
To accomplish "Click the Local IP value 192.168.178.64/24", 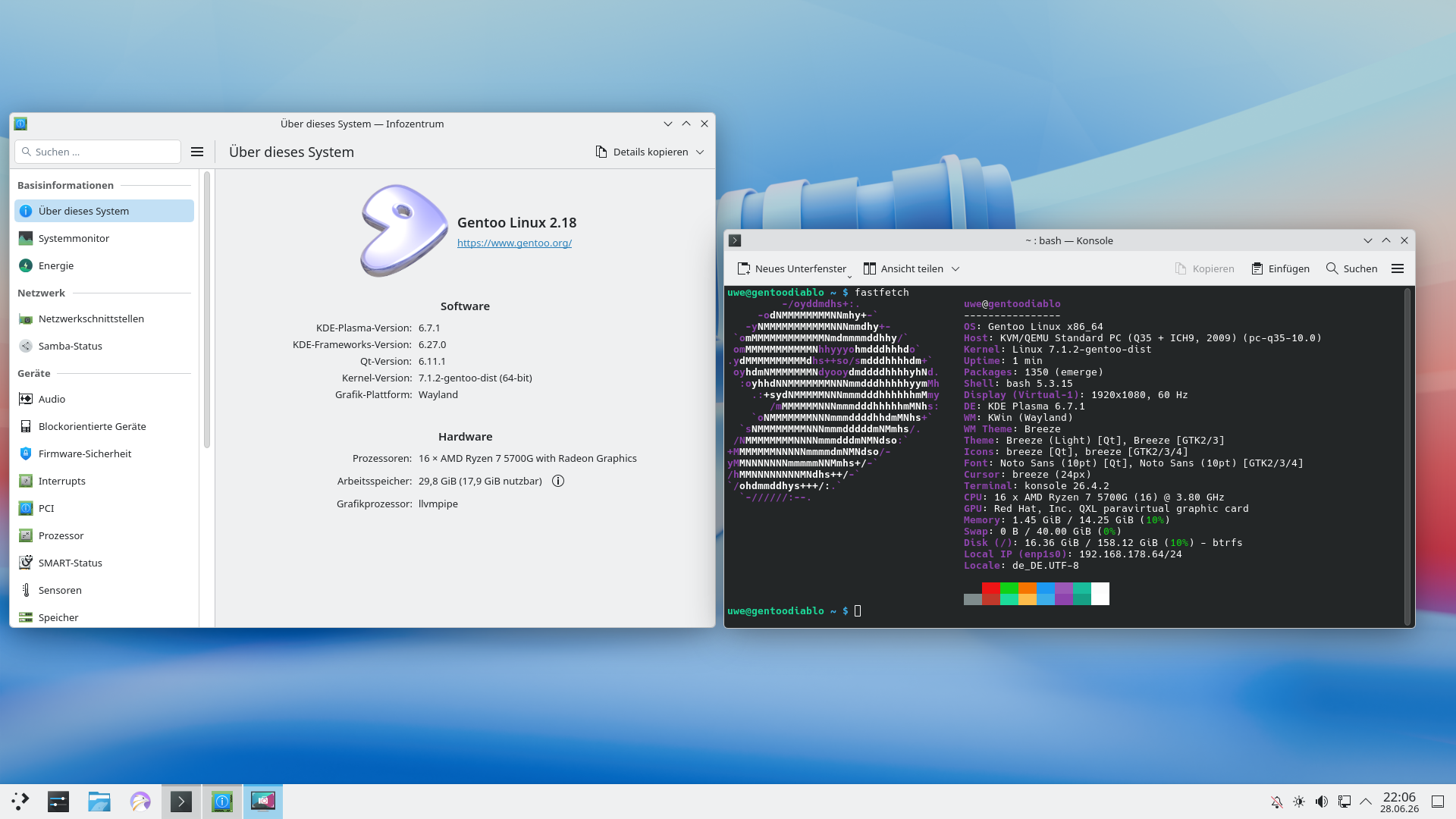I will point(1130,554).
